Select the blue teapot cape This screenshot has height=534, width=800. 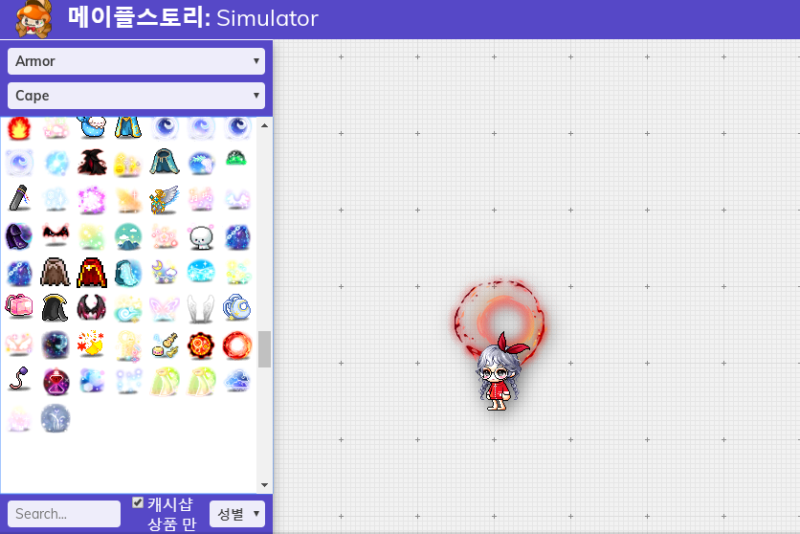click(x=237, y=308)
